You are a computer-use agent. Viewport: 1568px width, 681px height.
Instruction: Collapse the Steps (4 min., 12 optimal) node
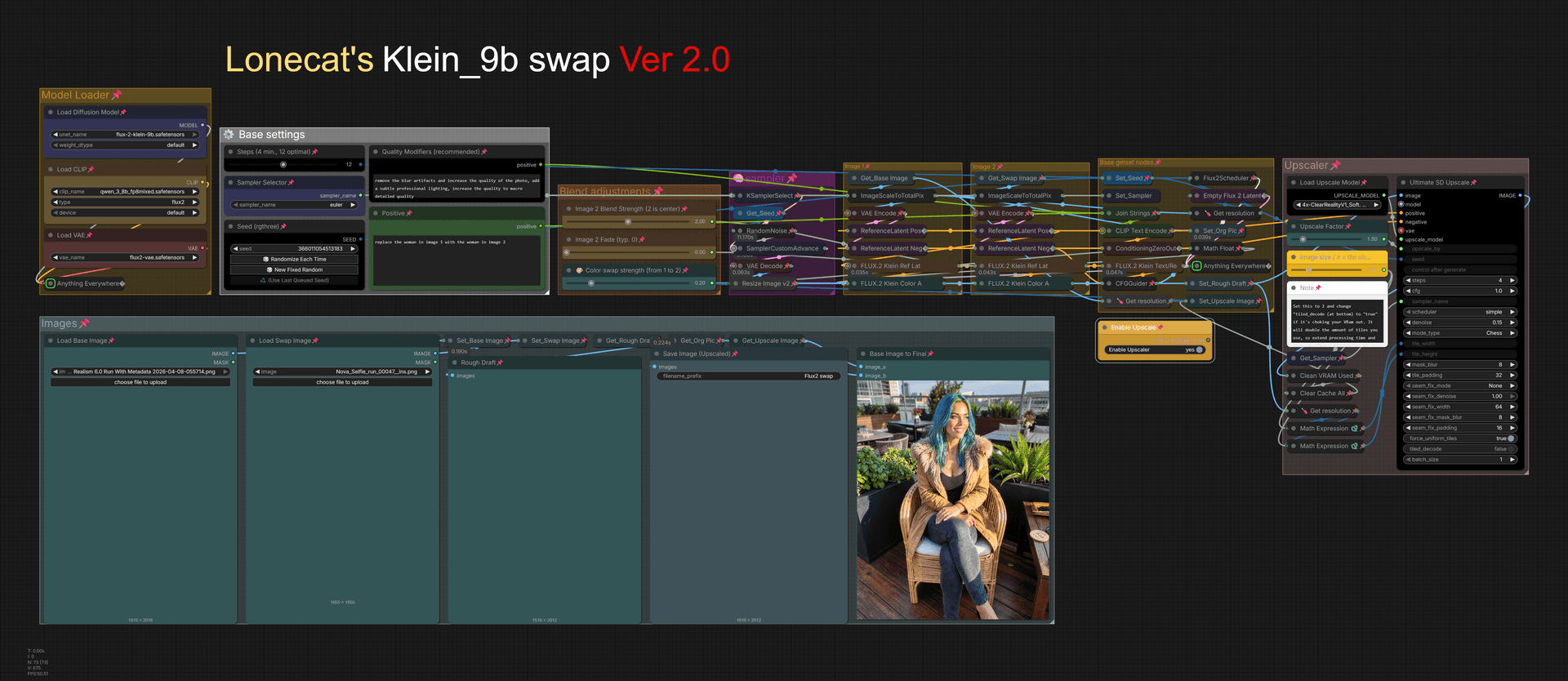pyautogui.click(x=231, y=152)
